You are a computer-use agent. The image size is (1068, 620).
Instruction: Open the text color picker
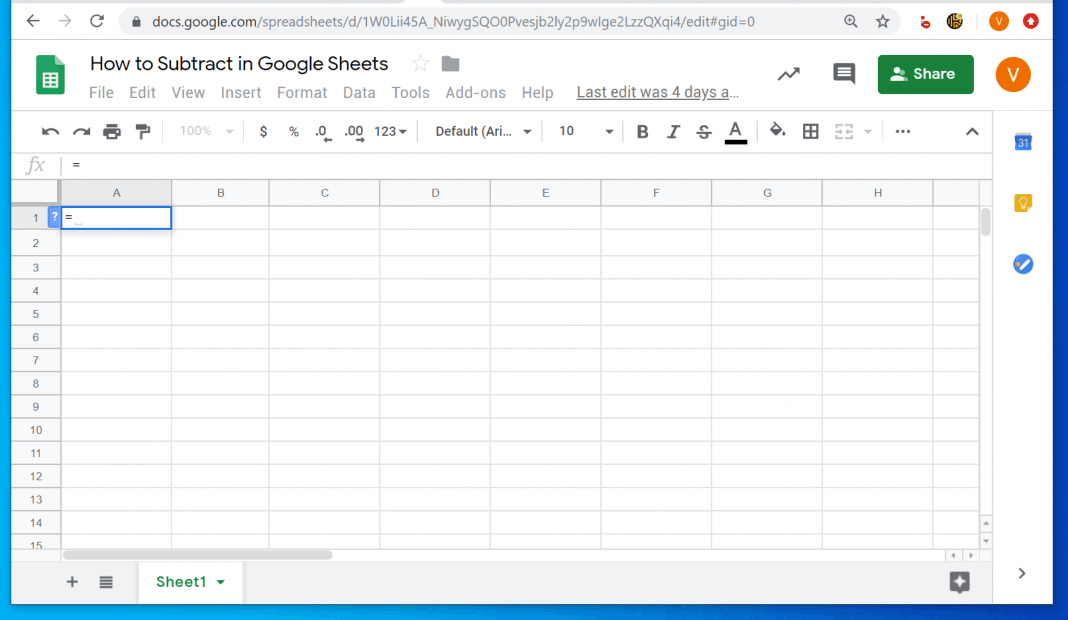[736, 131]
